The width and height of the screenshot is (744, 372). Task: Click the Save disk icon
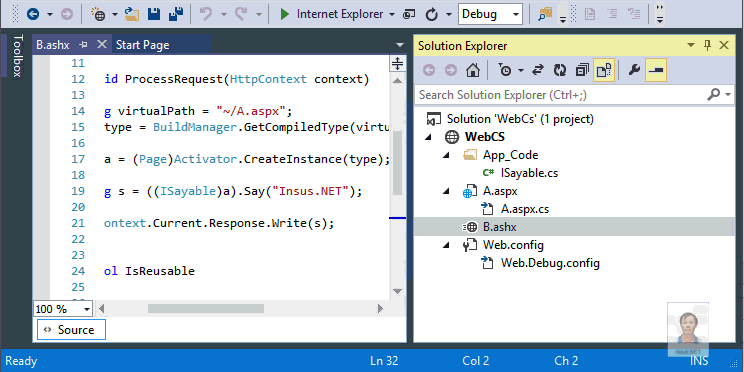point(154,14)
